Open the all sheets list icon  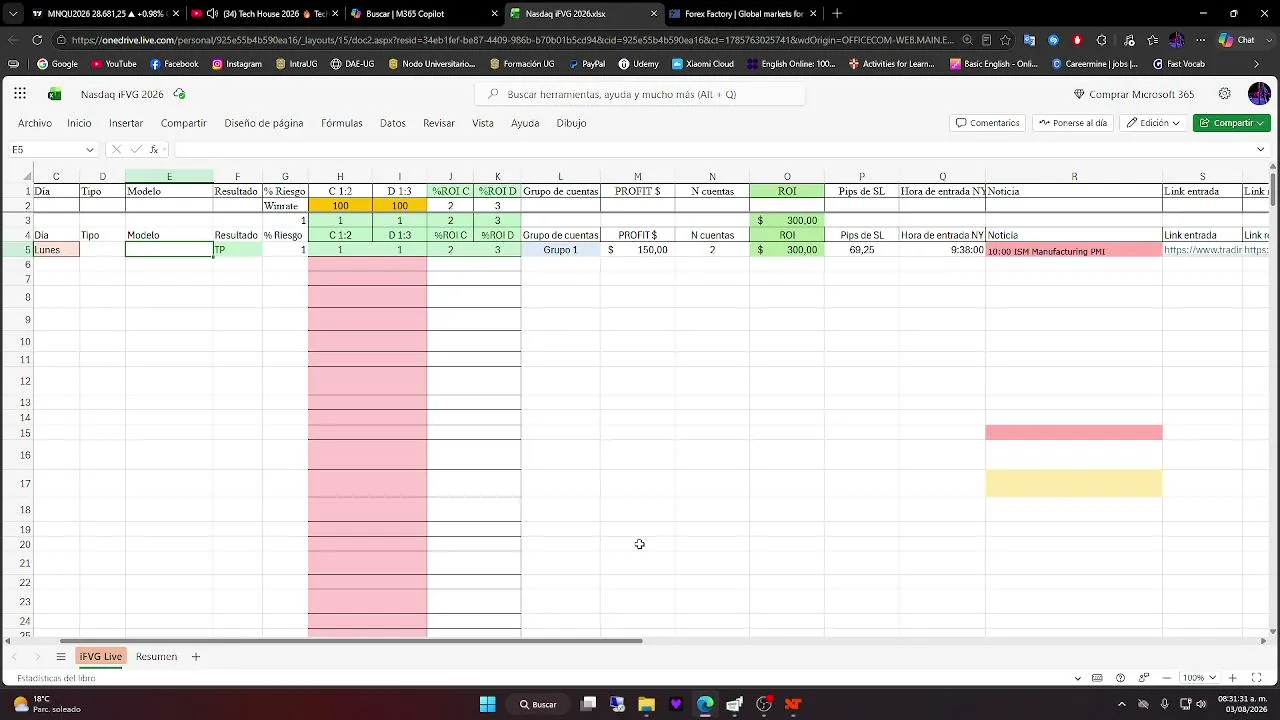click(x=61, y=657)
